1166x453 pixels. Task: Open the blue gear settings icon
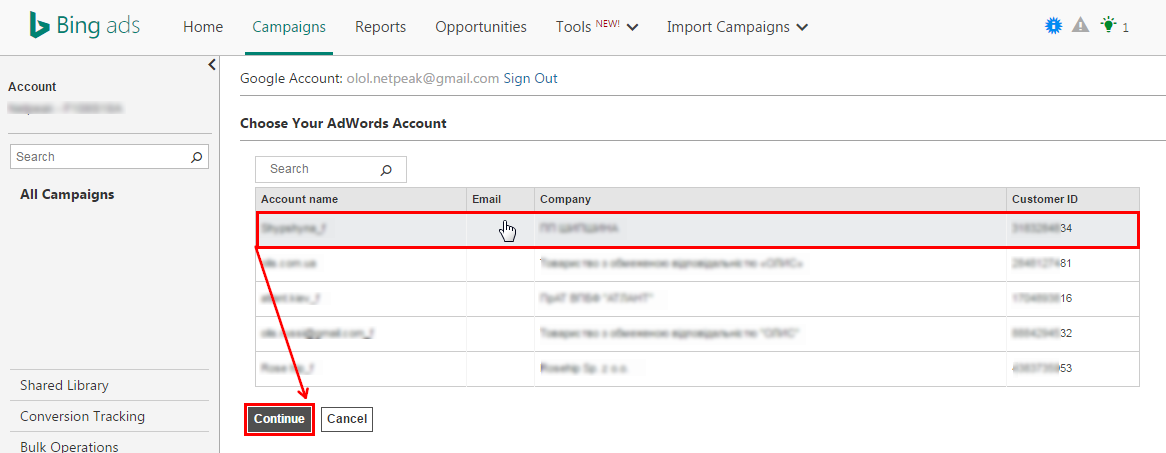[x=1052, y=26]
